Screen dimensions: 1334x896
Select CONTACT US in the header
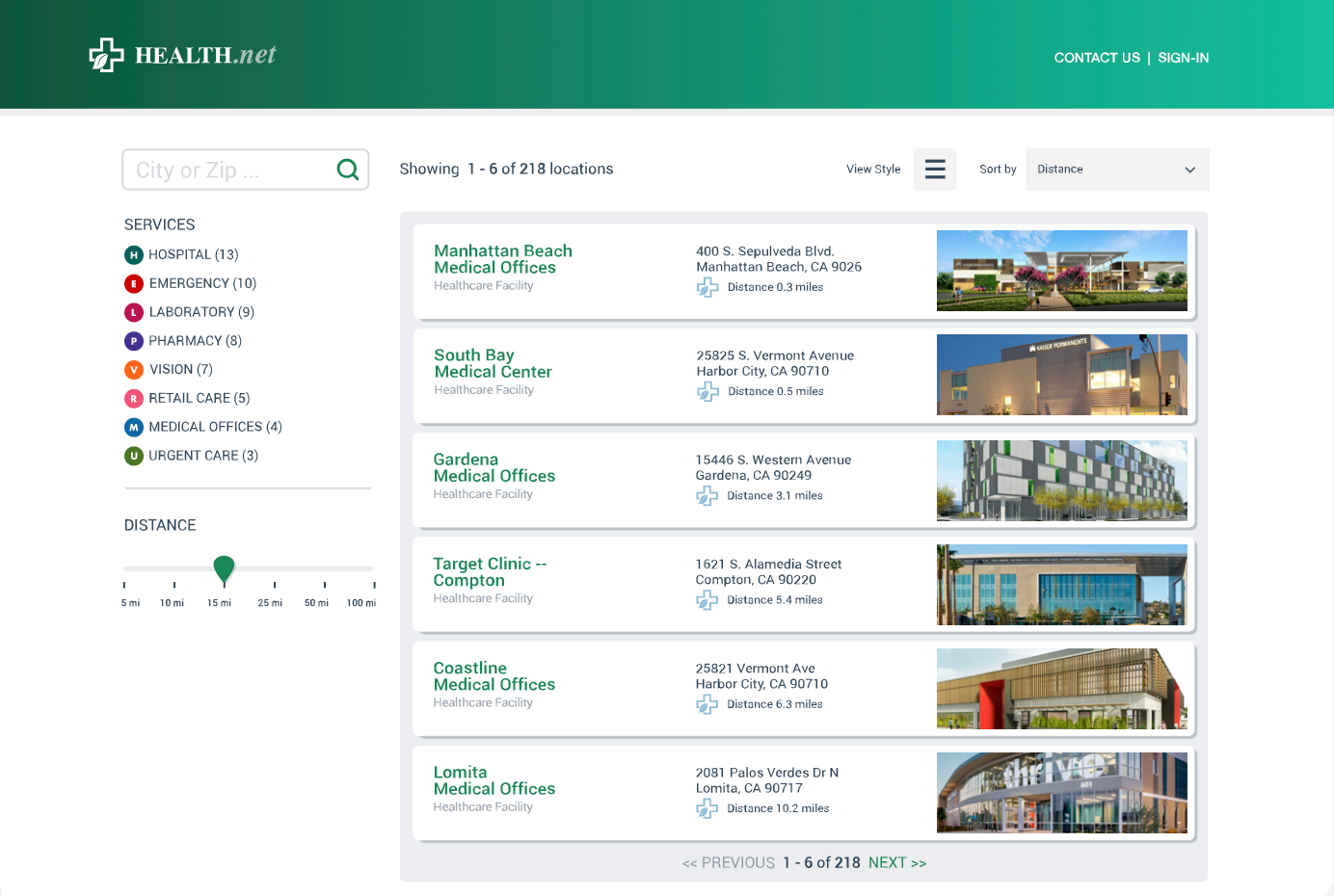pos(1097,58)
